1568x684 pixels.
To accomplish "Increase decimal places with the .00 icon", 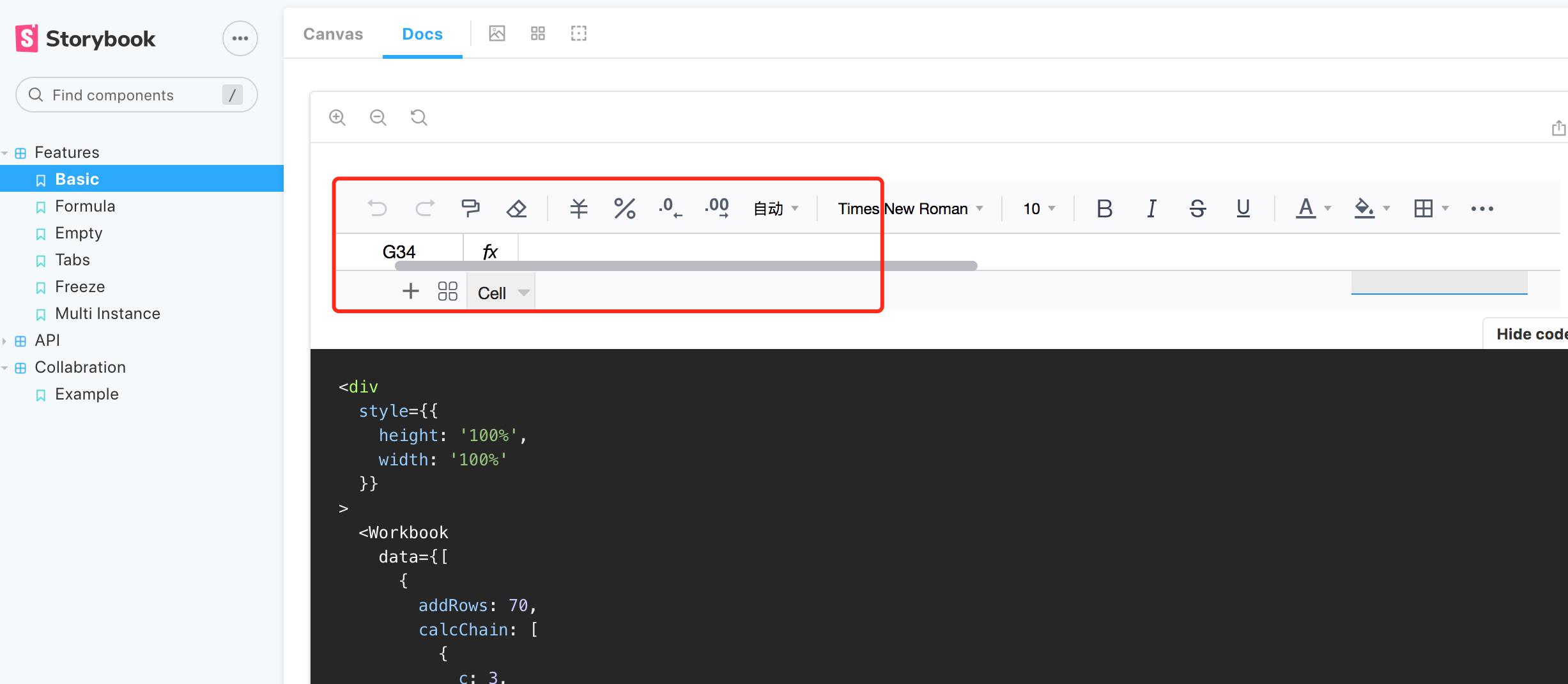I will pos(716,208).
